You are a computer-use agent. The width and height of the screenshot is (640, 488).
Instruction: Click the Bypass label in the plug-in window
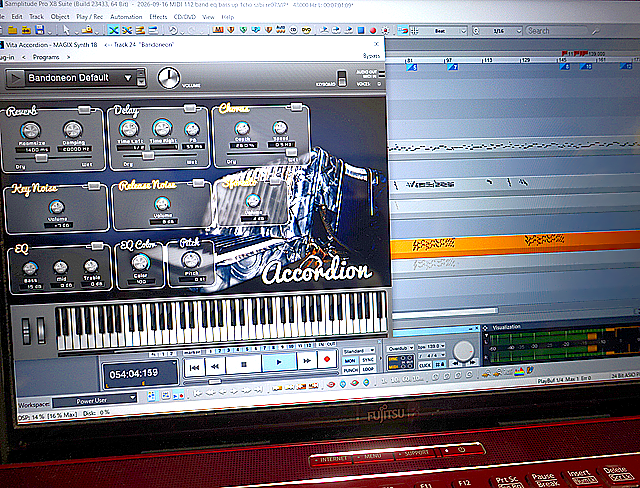(371, 56)
